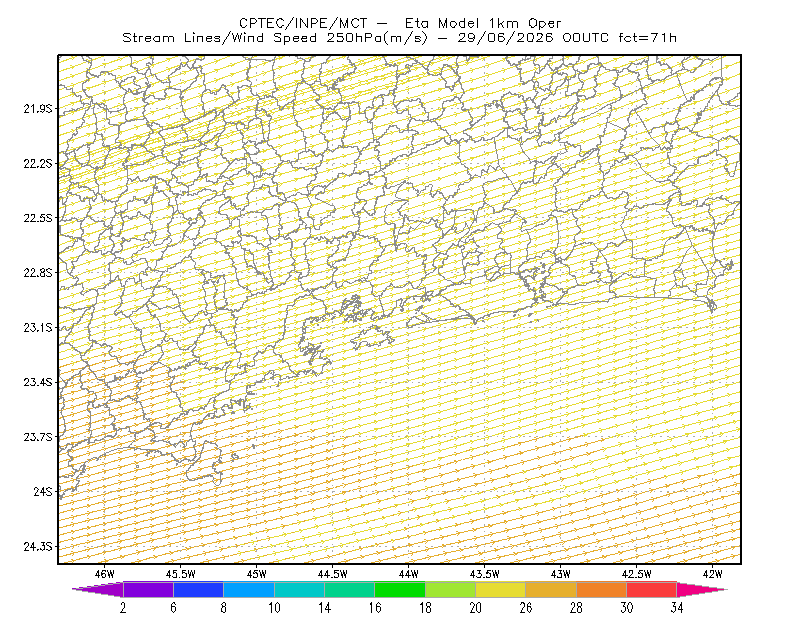The height and width of the screenshot is (618, 800).
Task: Click the 21.9S latitude axis label
Action: coord(38,108)
